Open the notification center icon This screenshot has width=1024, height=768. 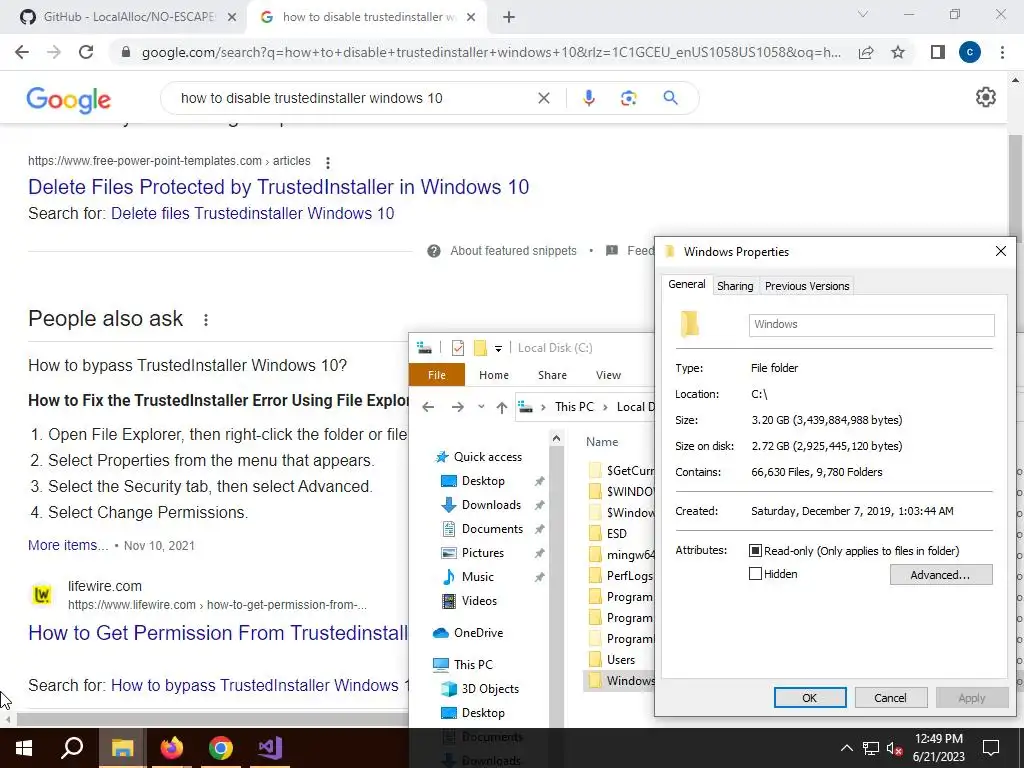pos(991,748)
